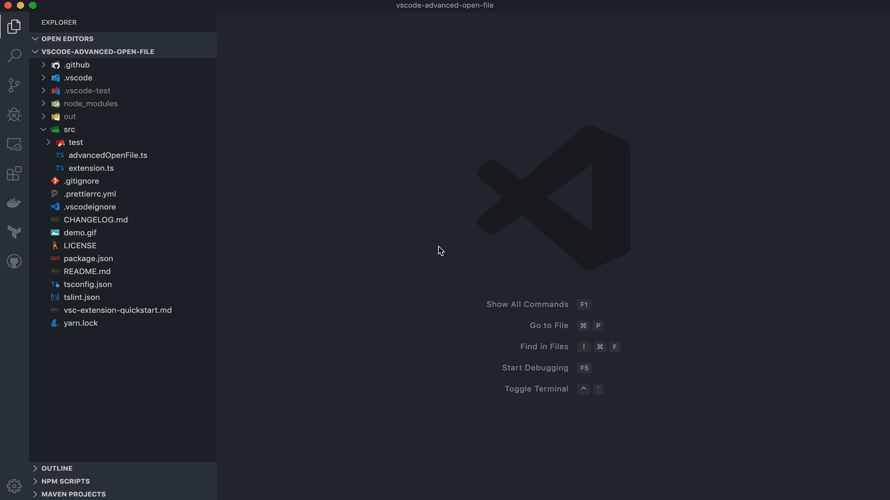Viewport: 890px width, 500px height.
Task: Click the .vscode folder icon
Action: click(x=56, y=78)
